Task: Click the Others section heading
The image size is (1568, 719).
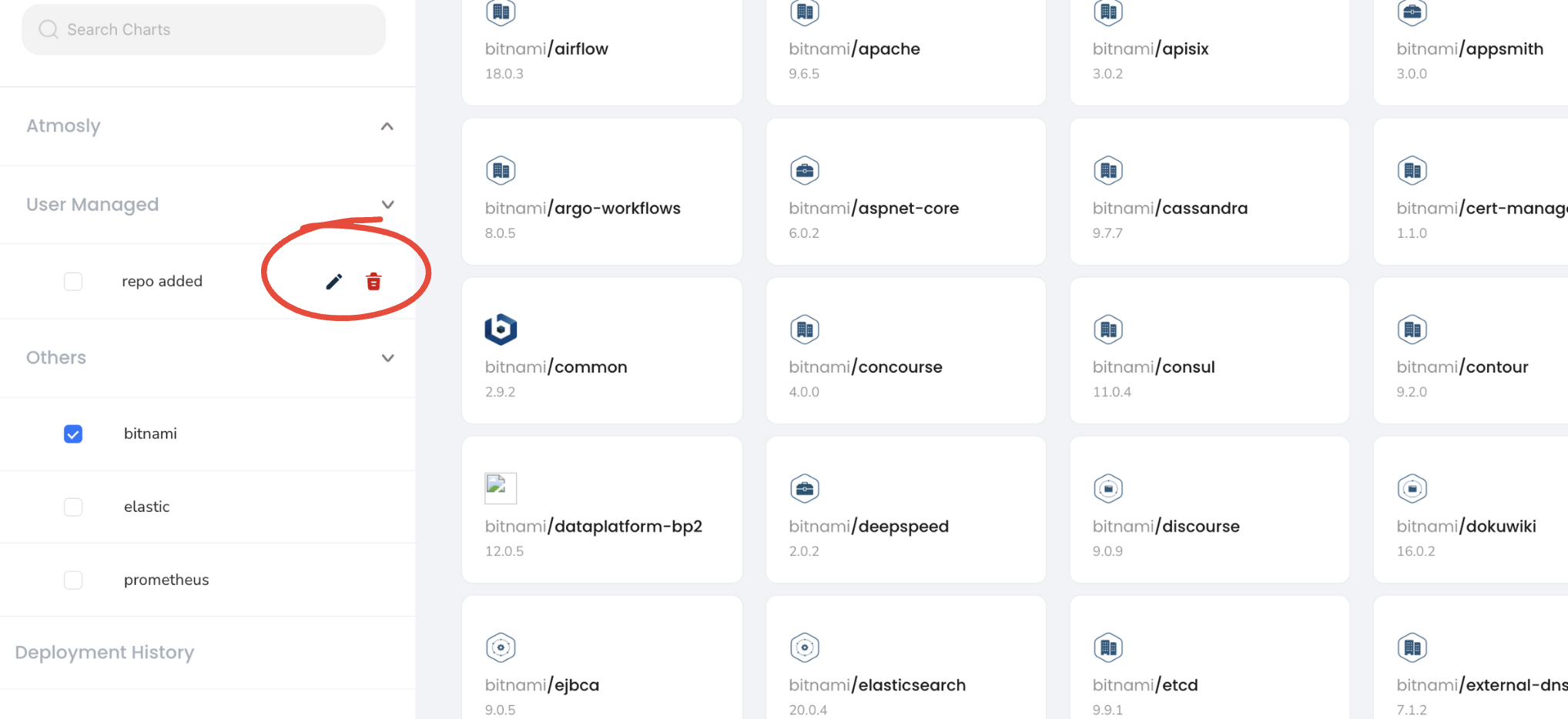Action: [x=56, y=357]
